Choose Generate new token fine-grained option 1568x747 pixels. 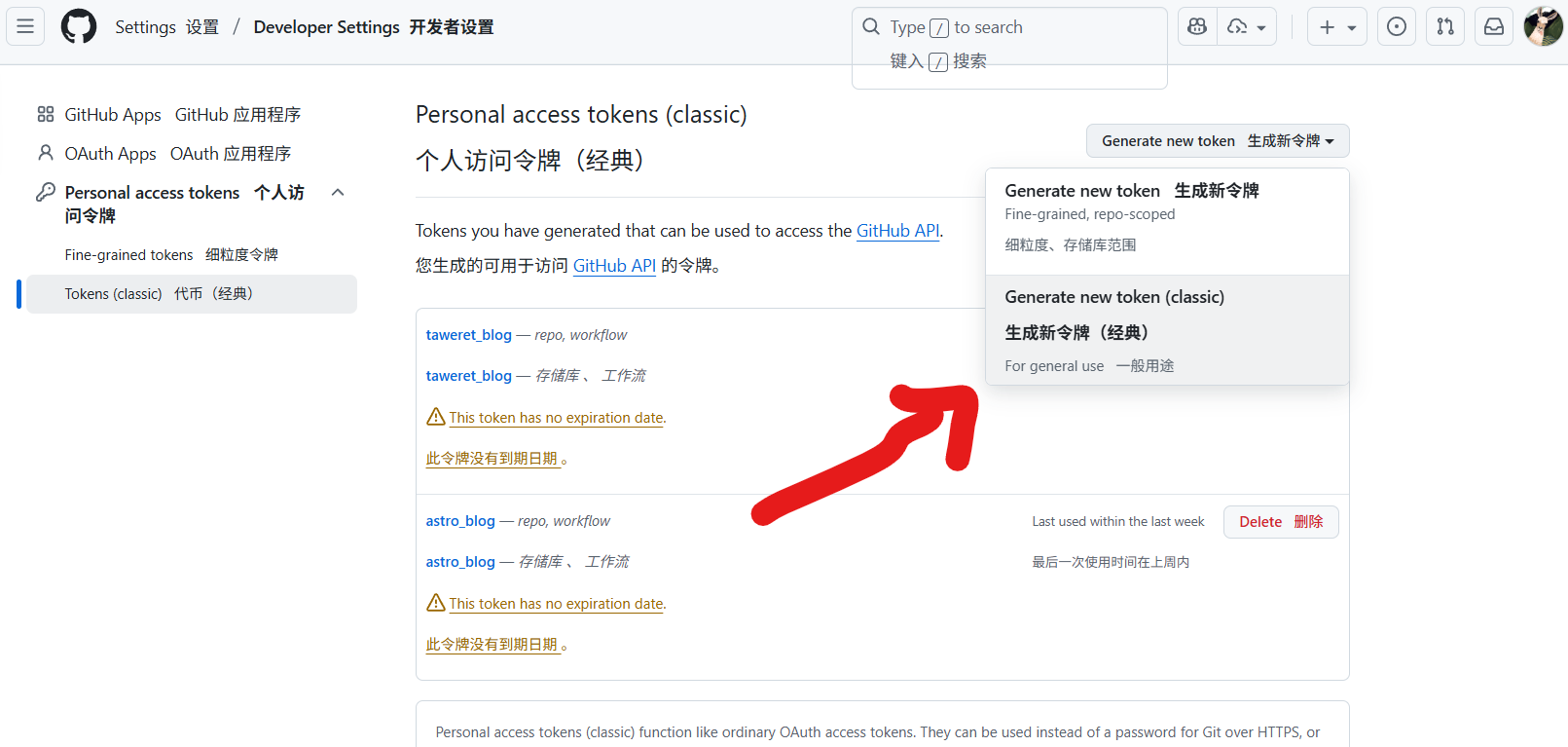click(1167, 222)
